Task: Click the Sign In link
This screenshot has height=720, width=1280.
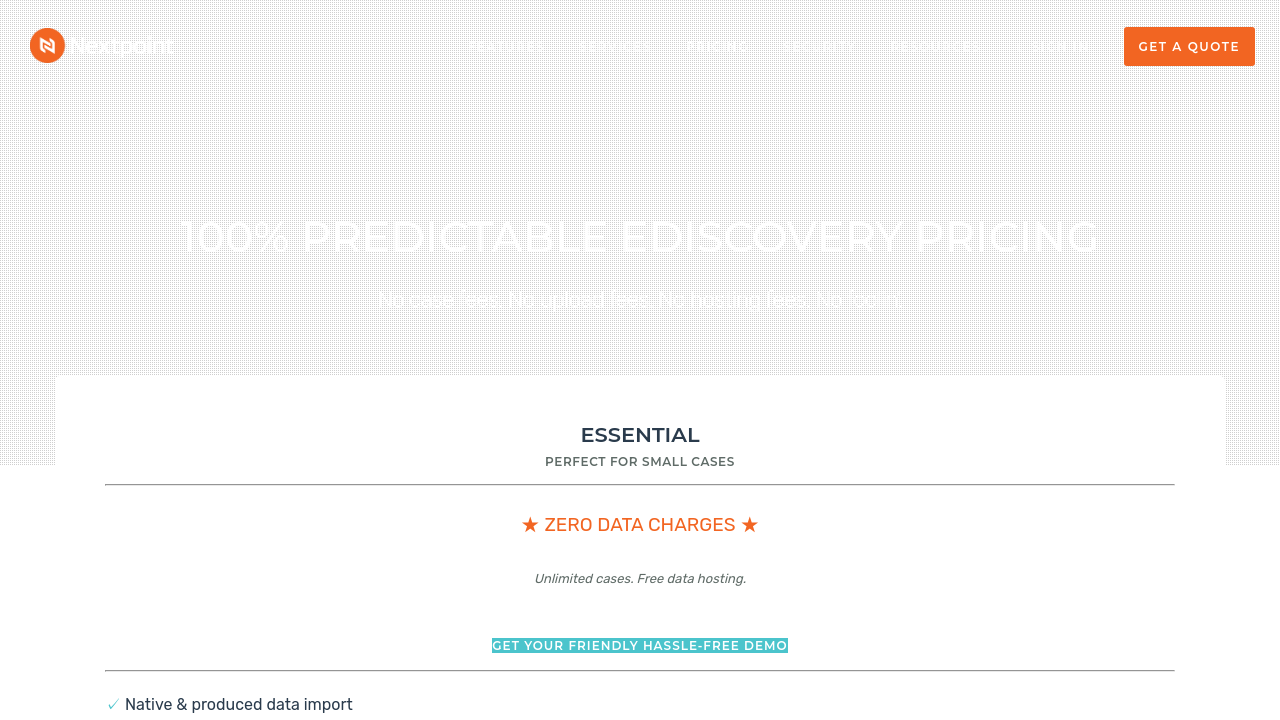Action: pos(1061,47)
